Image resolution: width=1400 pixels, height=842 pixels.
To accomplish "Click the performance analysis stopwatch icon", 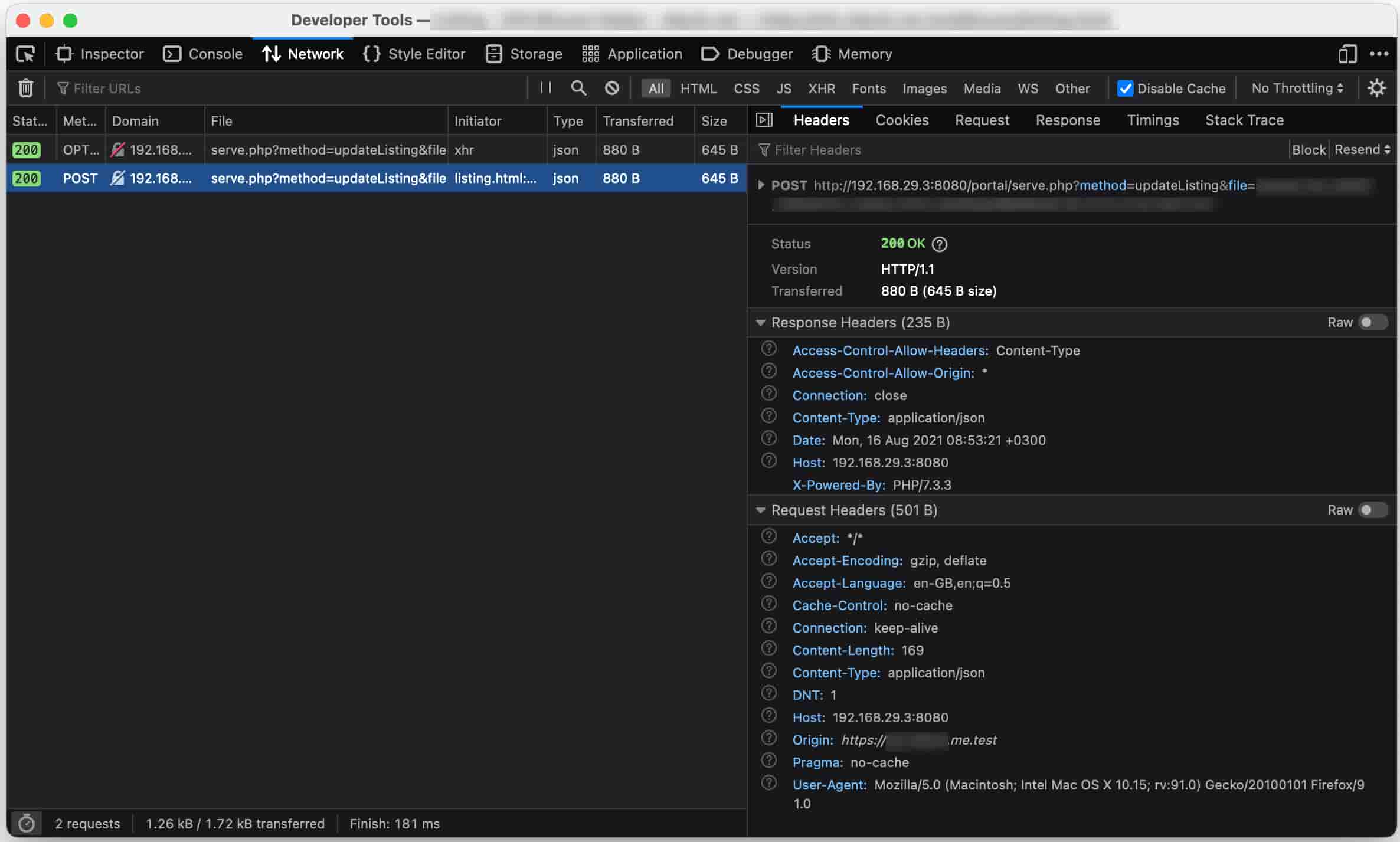I will point(26,824).
